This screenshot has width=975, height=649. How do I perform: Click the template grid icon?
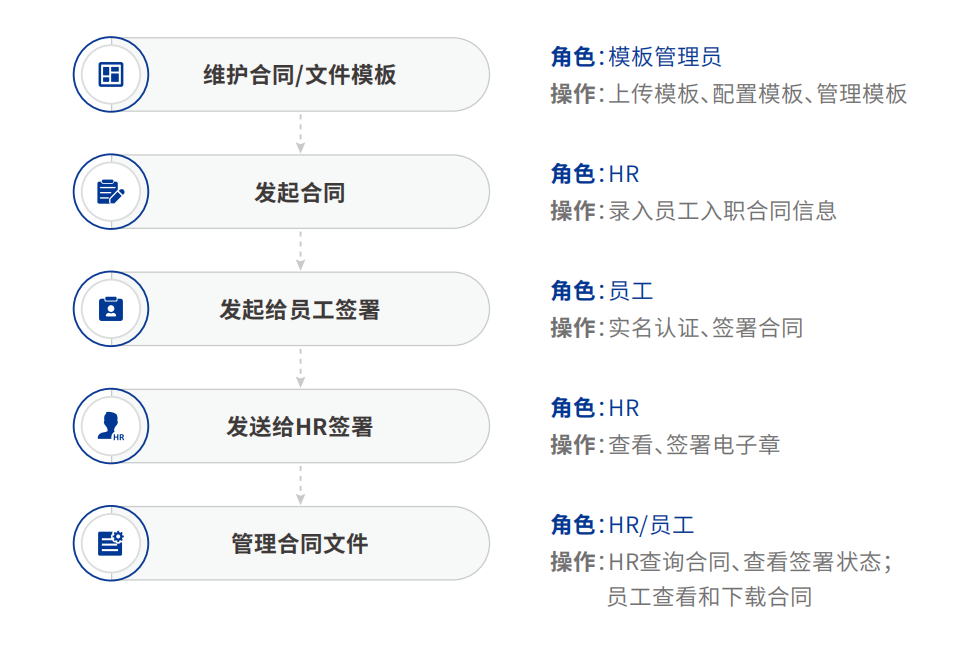pos(111,75)
